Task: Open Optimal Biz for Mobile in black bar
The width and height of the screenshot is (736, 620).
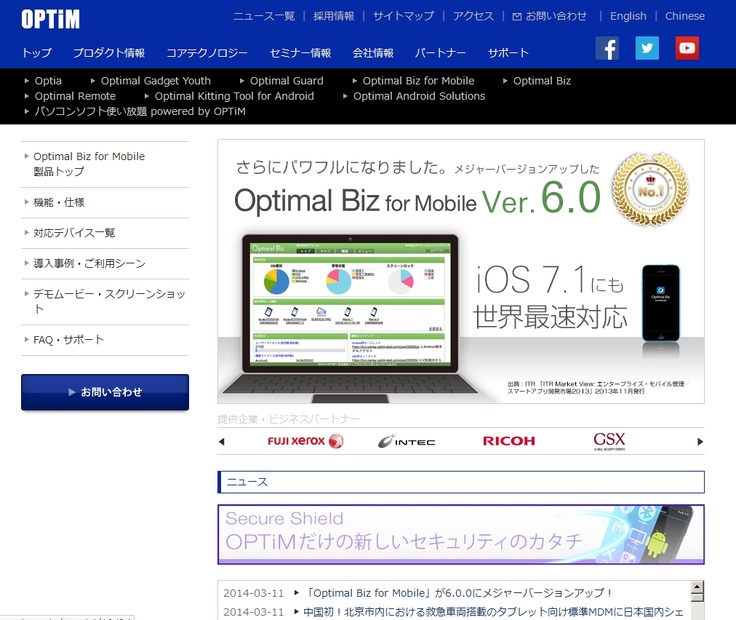Action: (418, 81)
